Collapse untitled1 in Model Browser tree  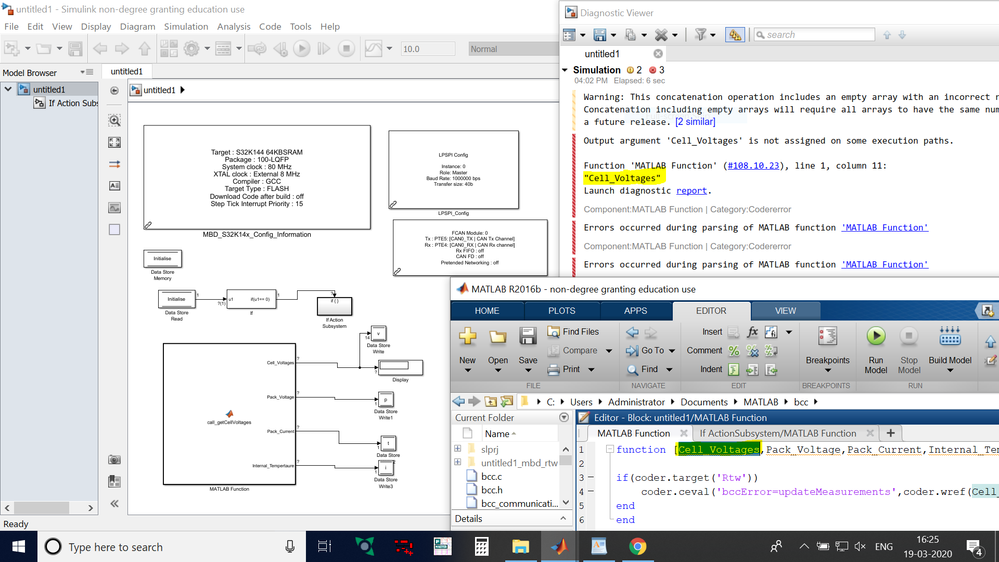(x=8, y=90)
